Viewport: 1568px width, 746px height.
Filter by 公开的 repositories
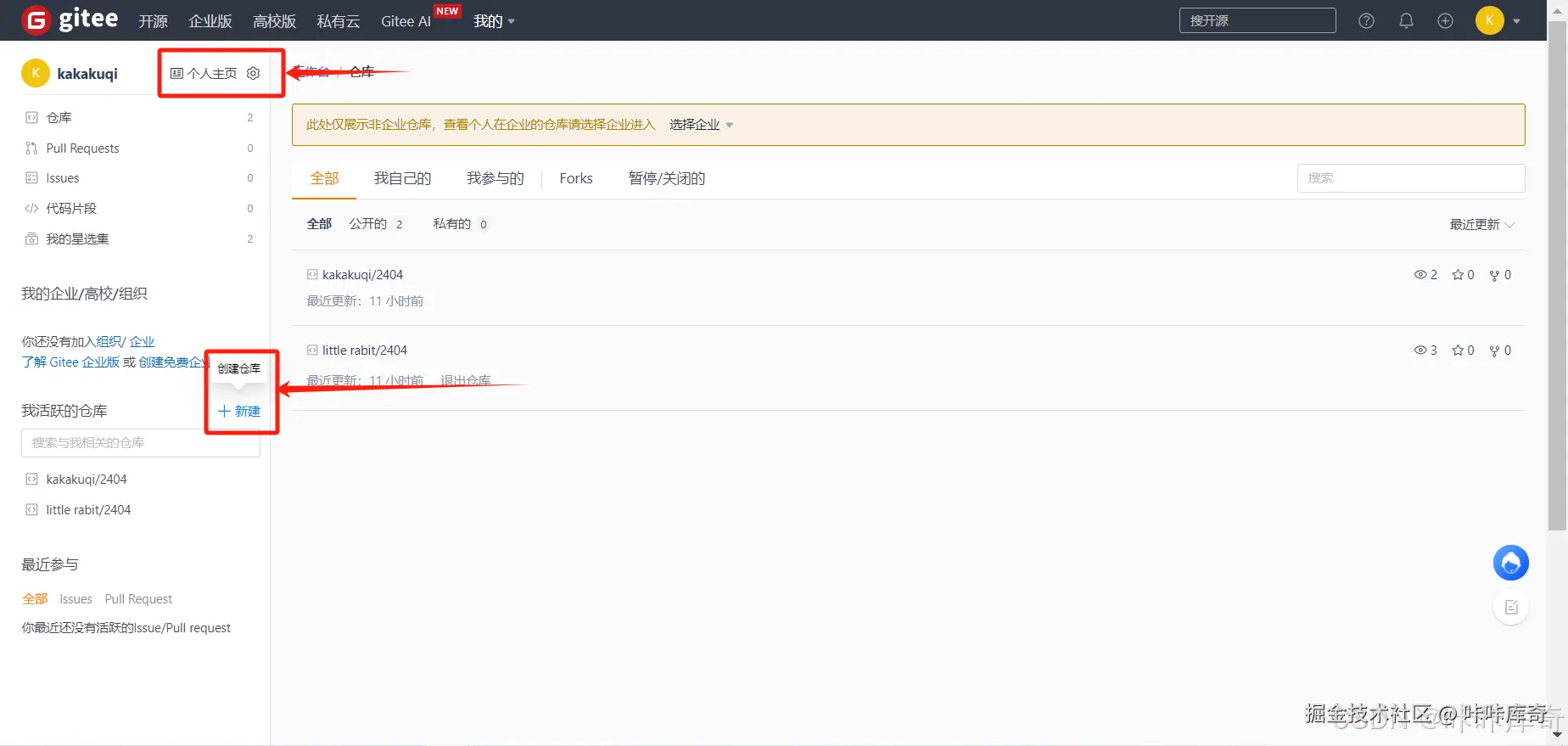point(376,224)
